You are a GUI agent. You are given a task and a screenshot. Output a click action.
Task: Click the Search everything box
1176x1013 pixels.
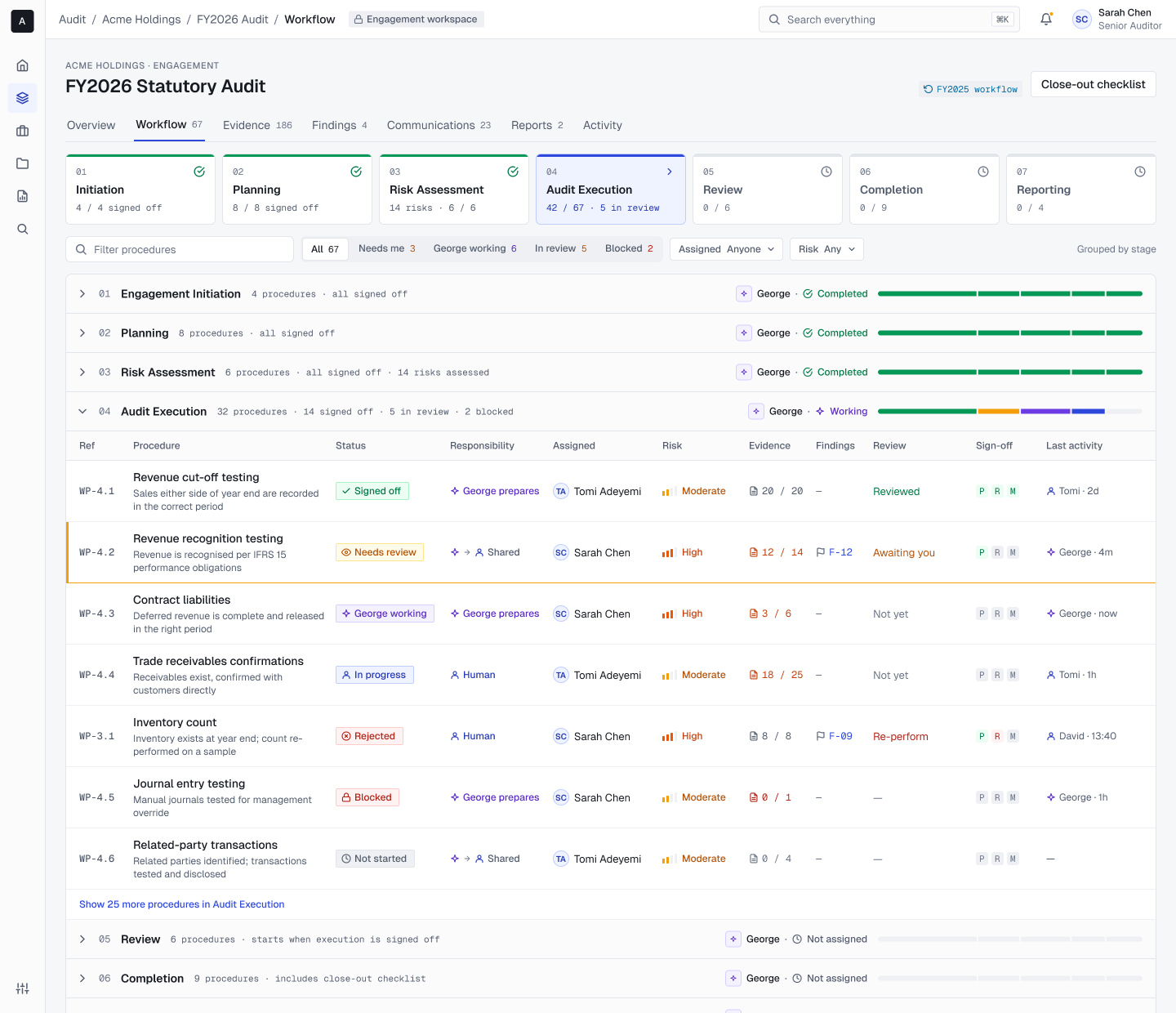889,20
